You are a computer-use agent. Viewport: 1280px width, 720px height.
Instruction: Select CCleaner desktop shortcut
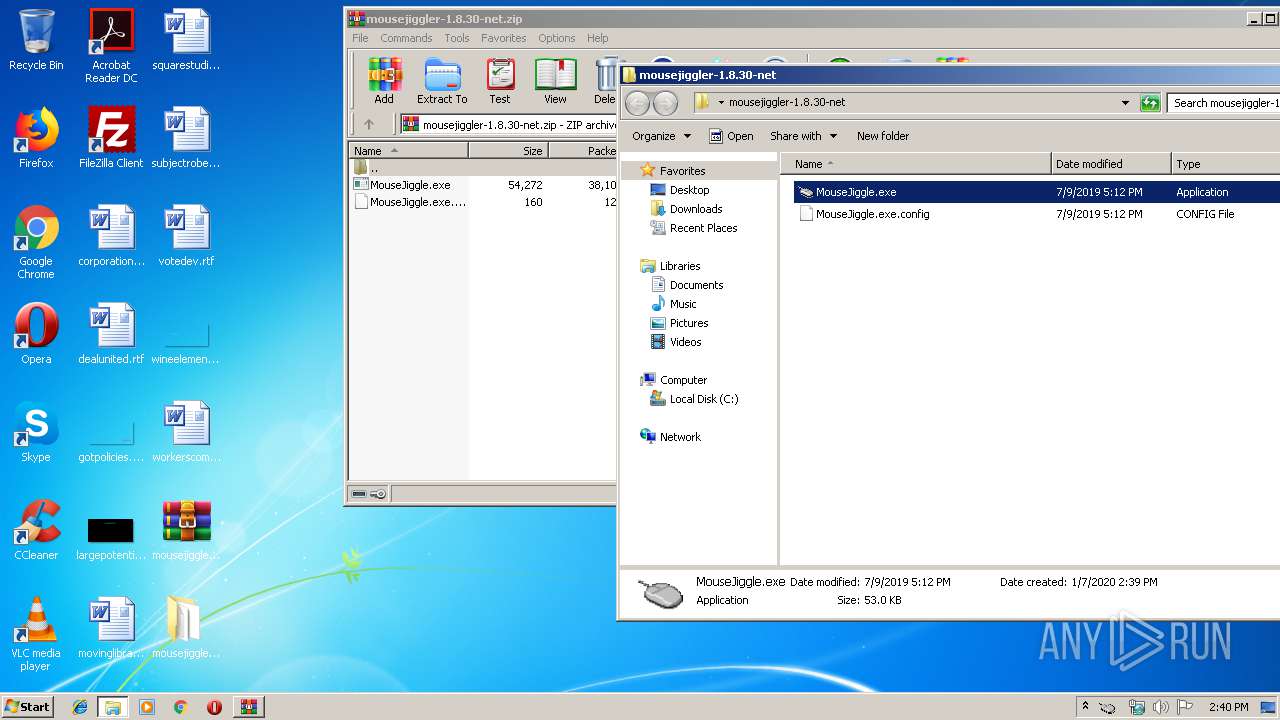click(36, 530)
